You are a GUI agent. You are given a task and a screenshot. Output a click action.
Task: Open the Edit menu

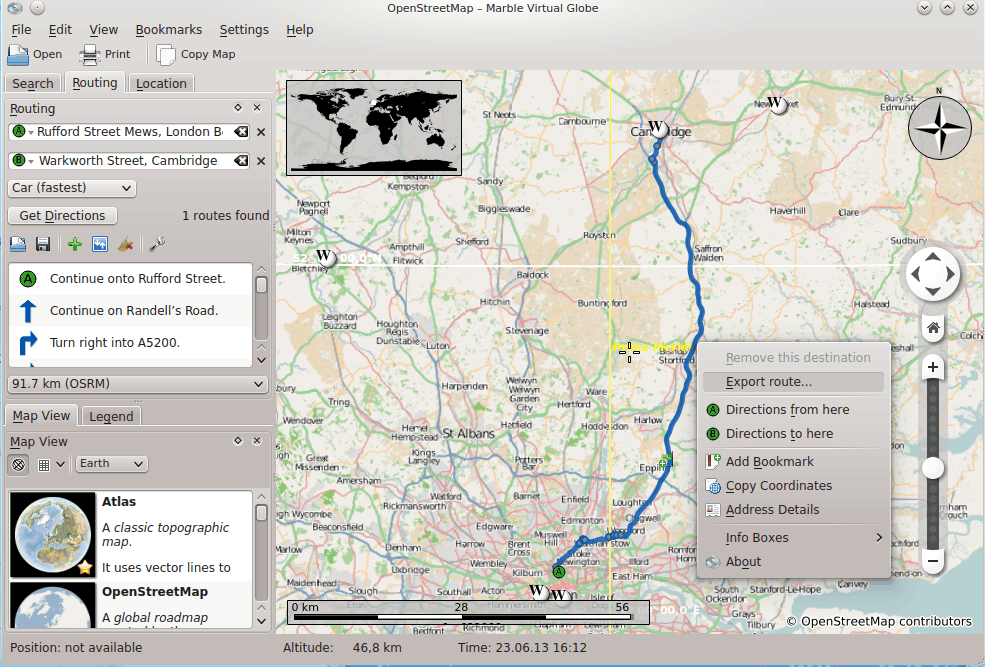click(x=60, y=30)
